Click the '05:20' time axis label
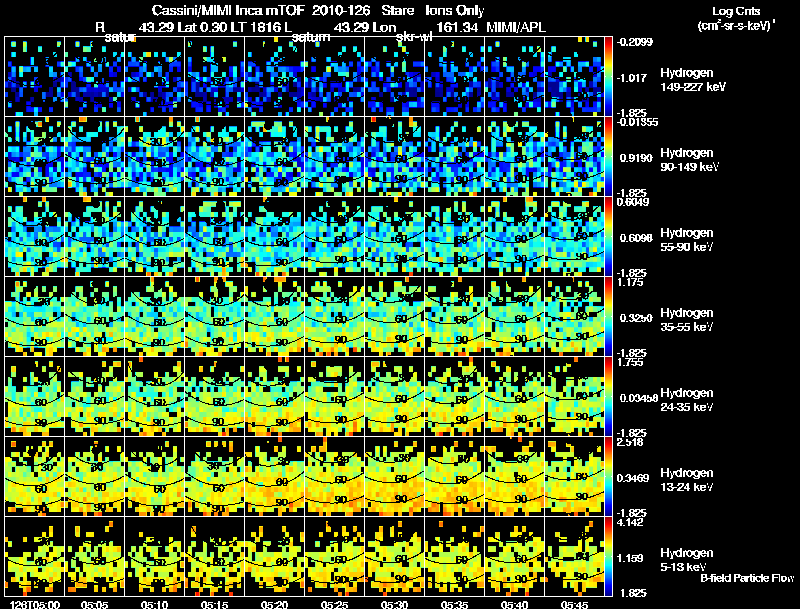 [x=274, y=604]
